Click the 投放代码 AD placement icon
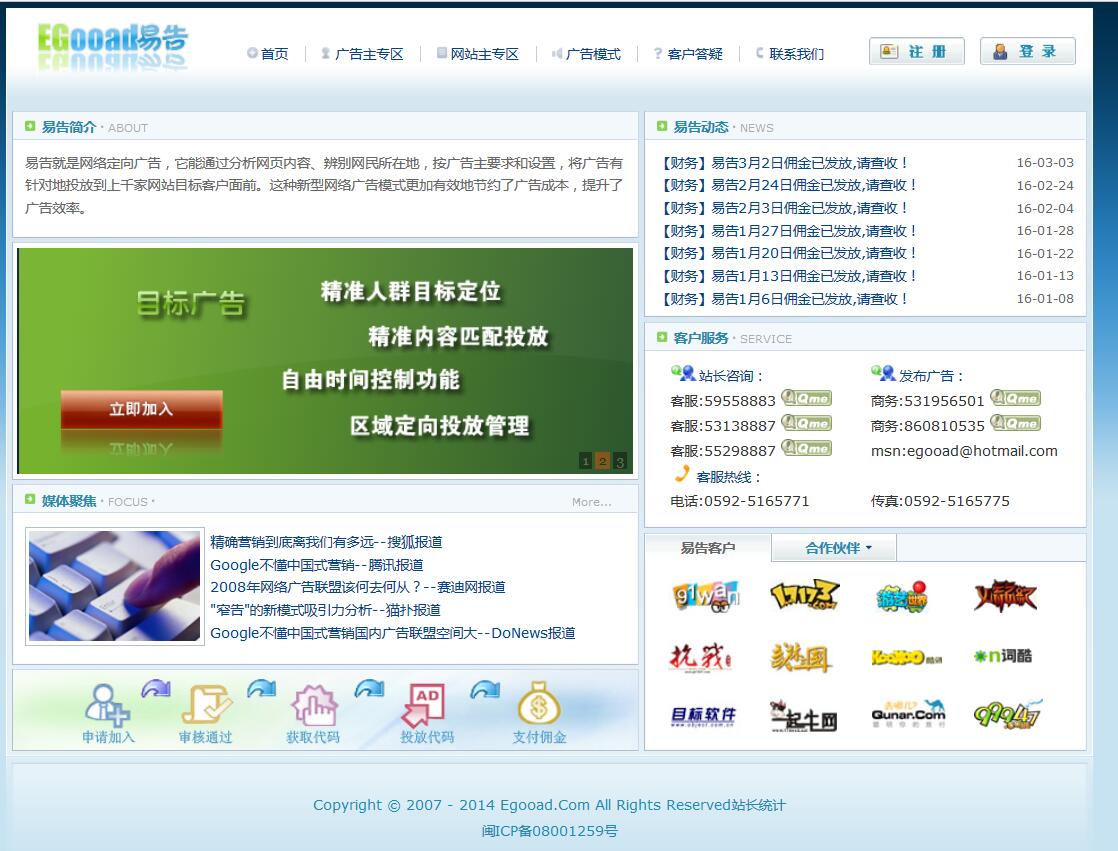Image resolution: width=1118 pixels, height=851 pixels. tap(424, 704)
